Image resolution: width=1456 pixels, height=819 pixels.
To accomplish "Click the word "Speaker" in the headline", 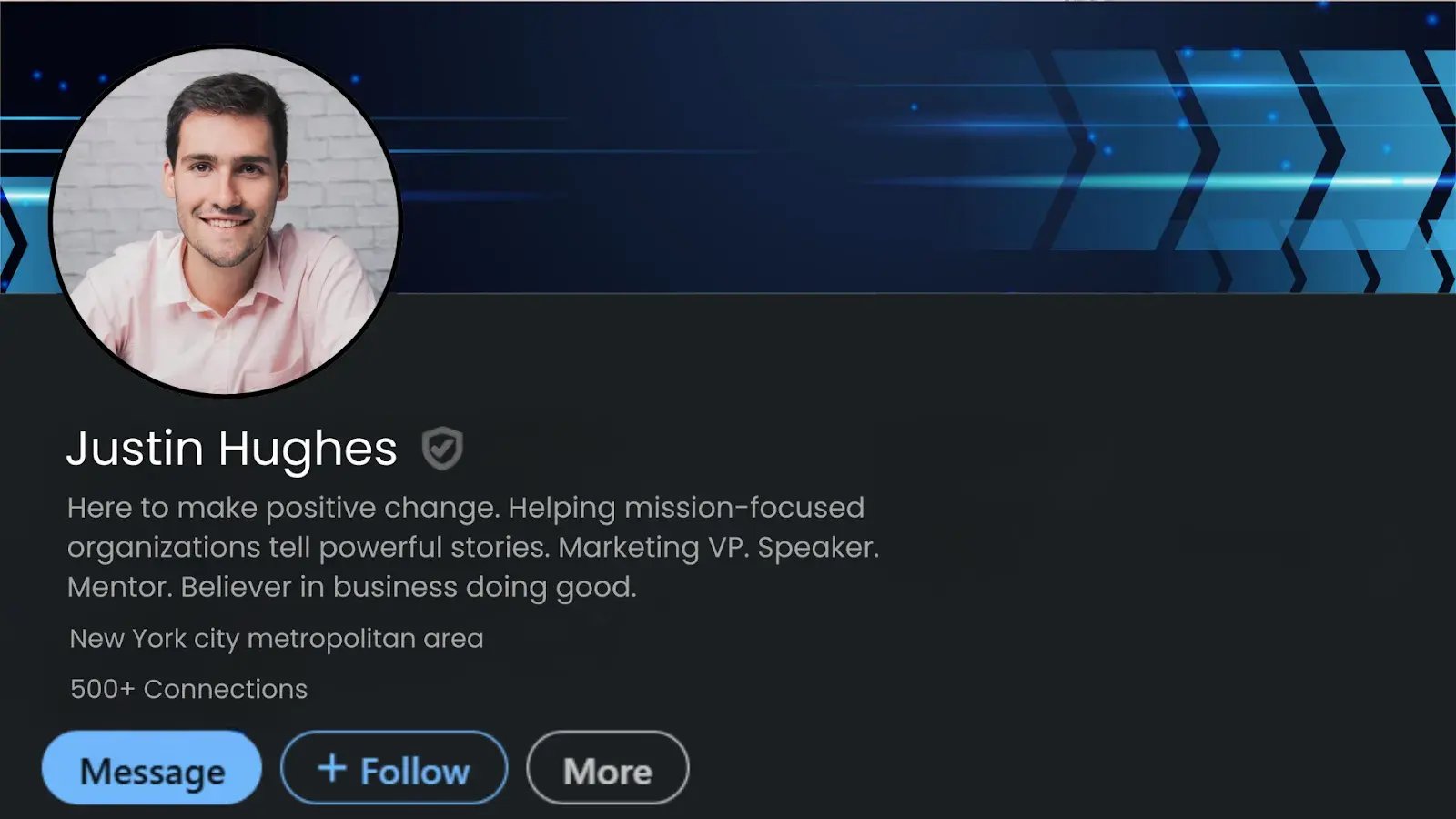I will [x=816, y=548].
